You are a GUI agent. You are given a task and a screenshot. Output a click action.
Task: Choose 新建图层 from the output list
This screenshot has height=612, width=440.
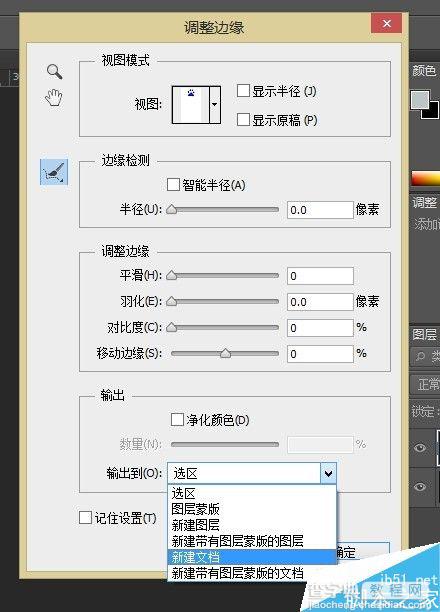(252, 525)
